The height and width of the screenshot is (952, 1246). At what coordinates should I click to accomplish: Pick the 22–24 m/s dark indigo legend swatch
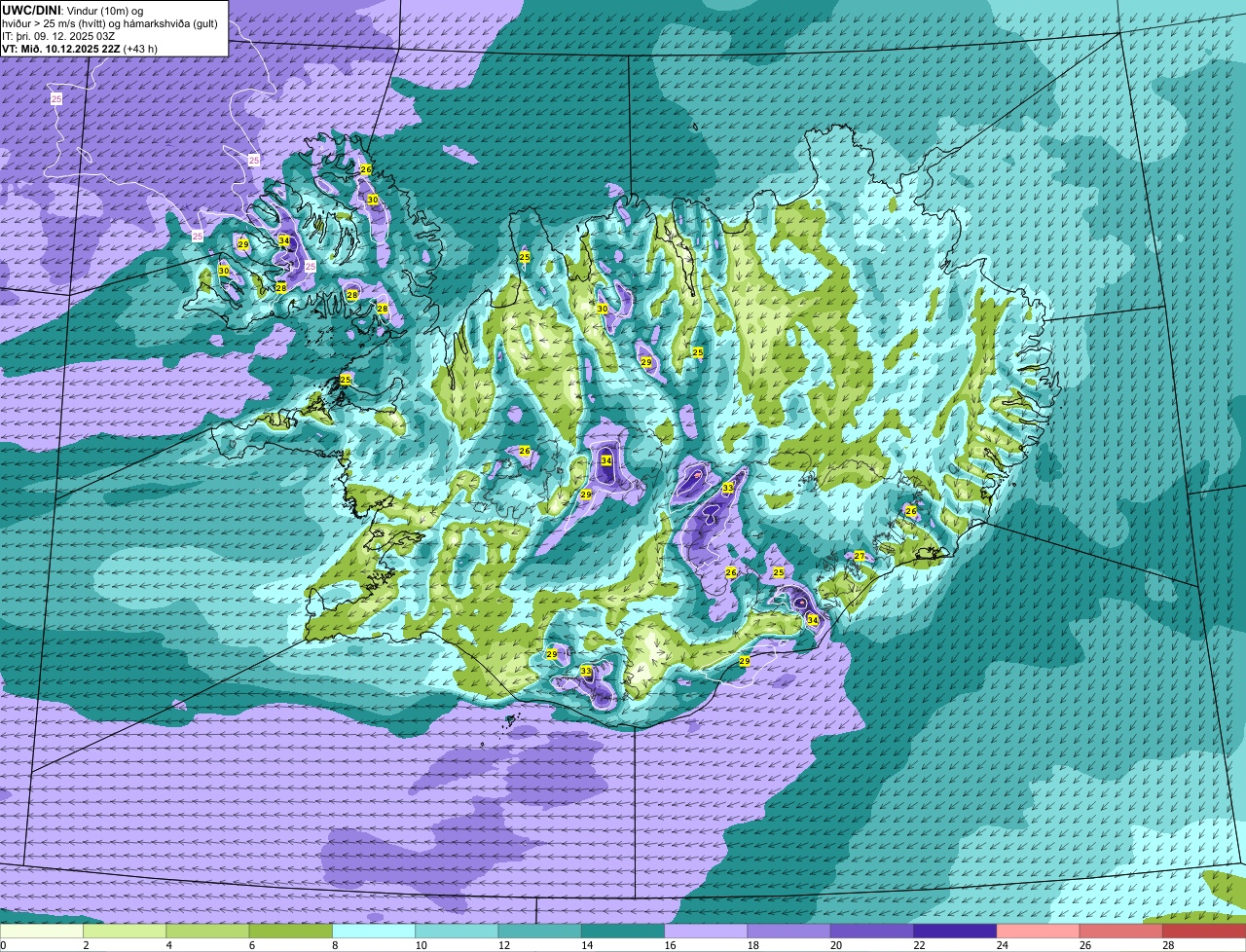point(955,932)
